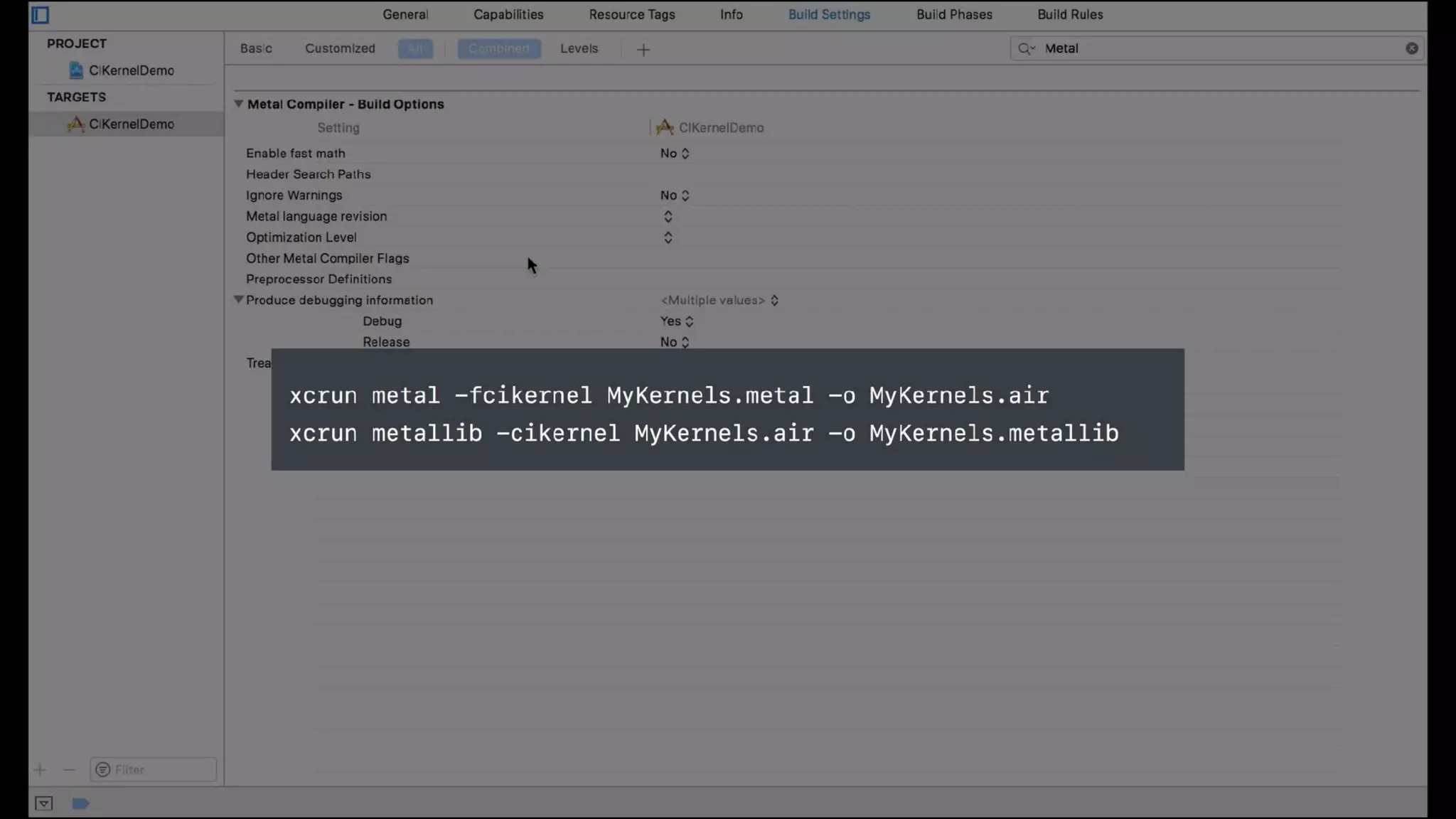Click the blue breakpoint tag icon
1456x819 pixels.
(x=80, y=803)
